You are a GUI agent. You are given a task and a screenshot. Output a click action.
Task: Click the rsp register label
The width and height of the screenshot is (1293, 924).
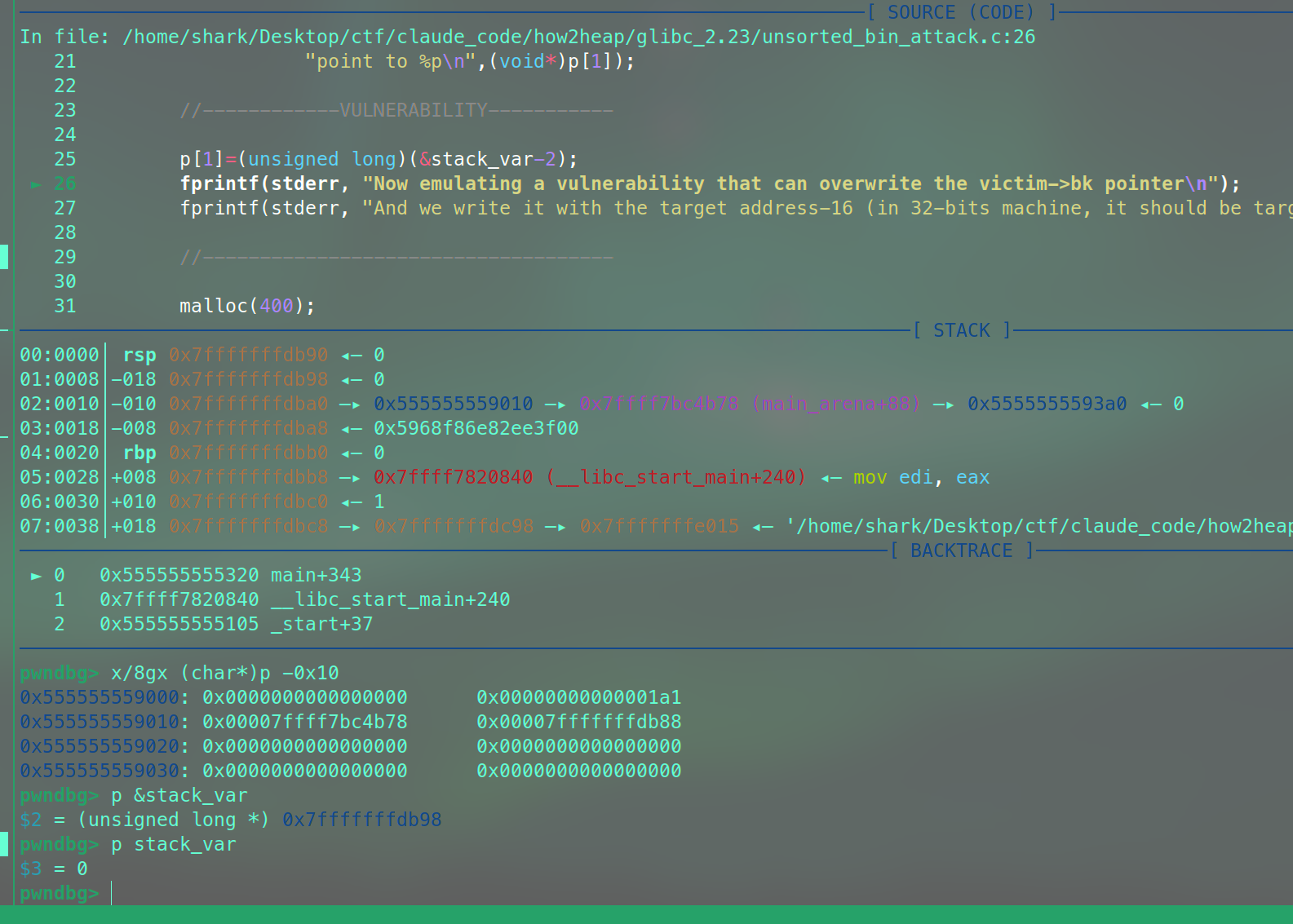139,355
